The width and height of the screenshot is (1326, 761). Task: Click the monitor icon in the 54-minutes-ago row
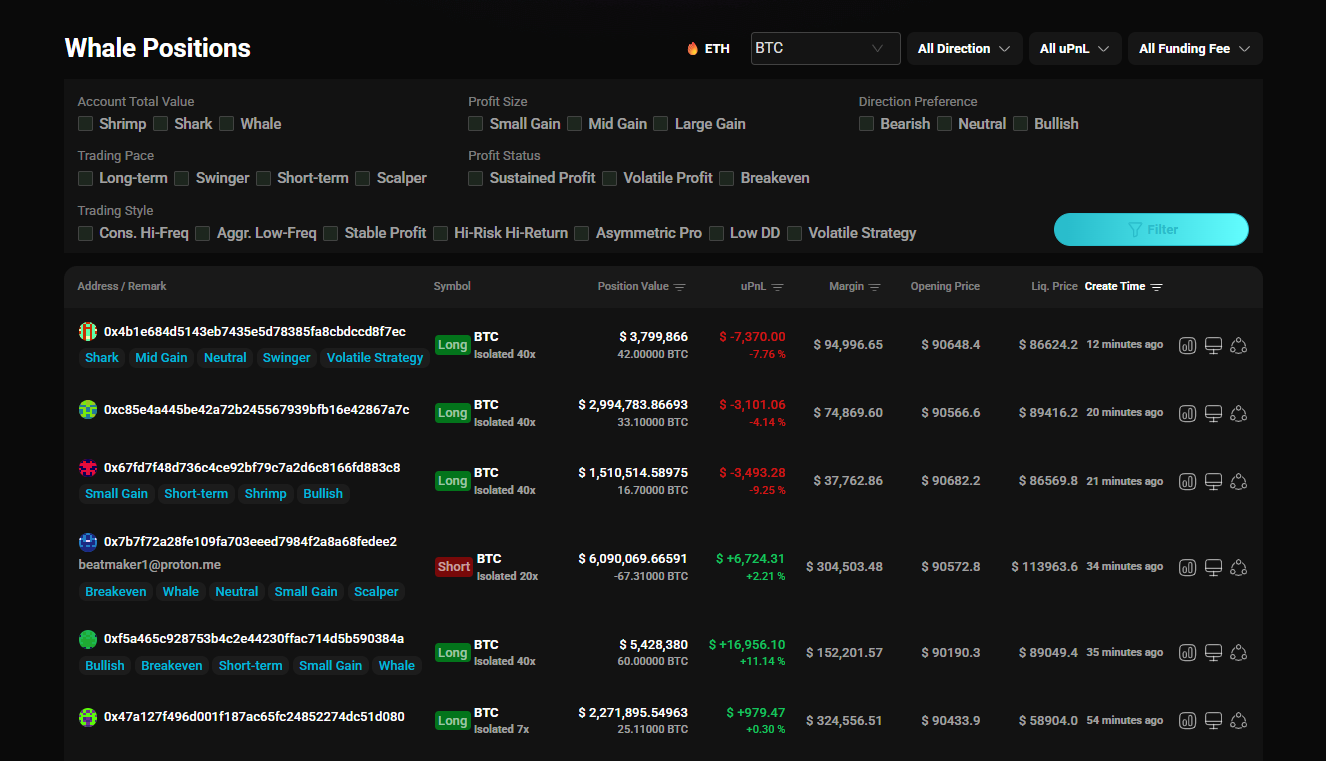click(1213, 720)
